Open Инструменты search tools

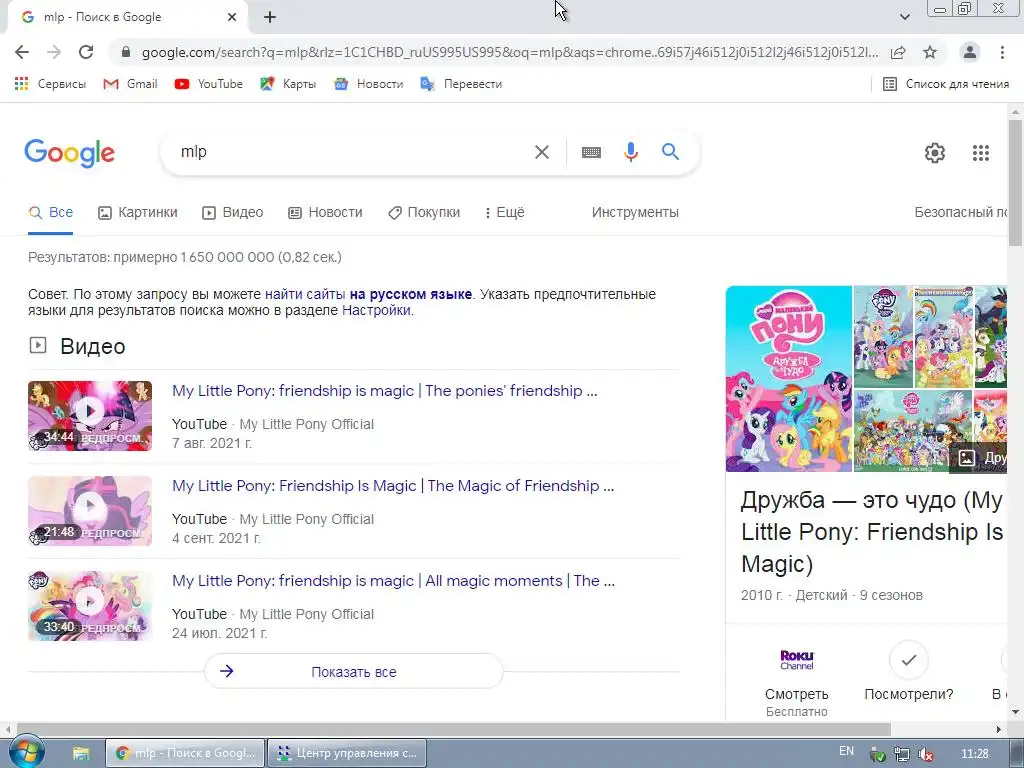[635, 212]
